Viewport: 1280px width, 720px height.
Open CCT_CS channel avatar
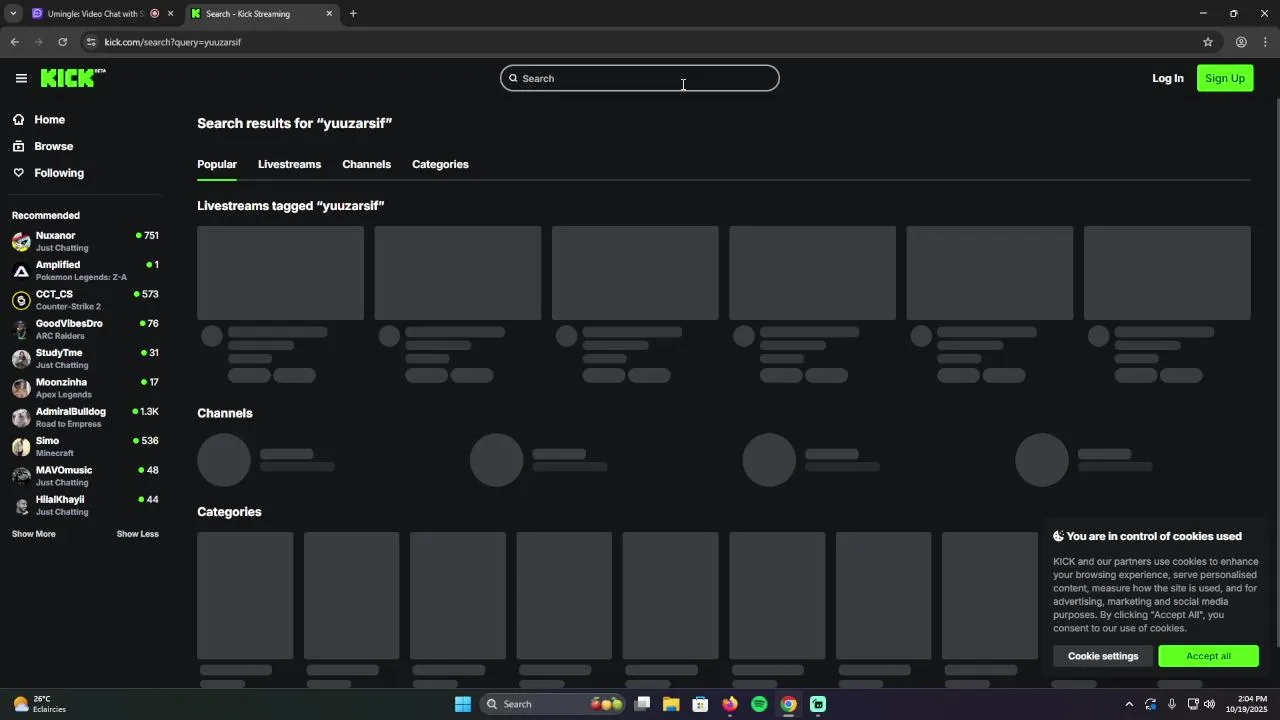click(21, 300)
